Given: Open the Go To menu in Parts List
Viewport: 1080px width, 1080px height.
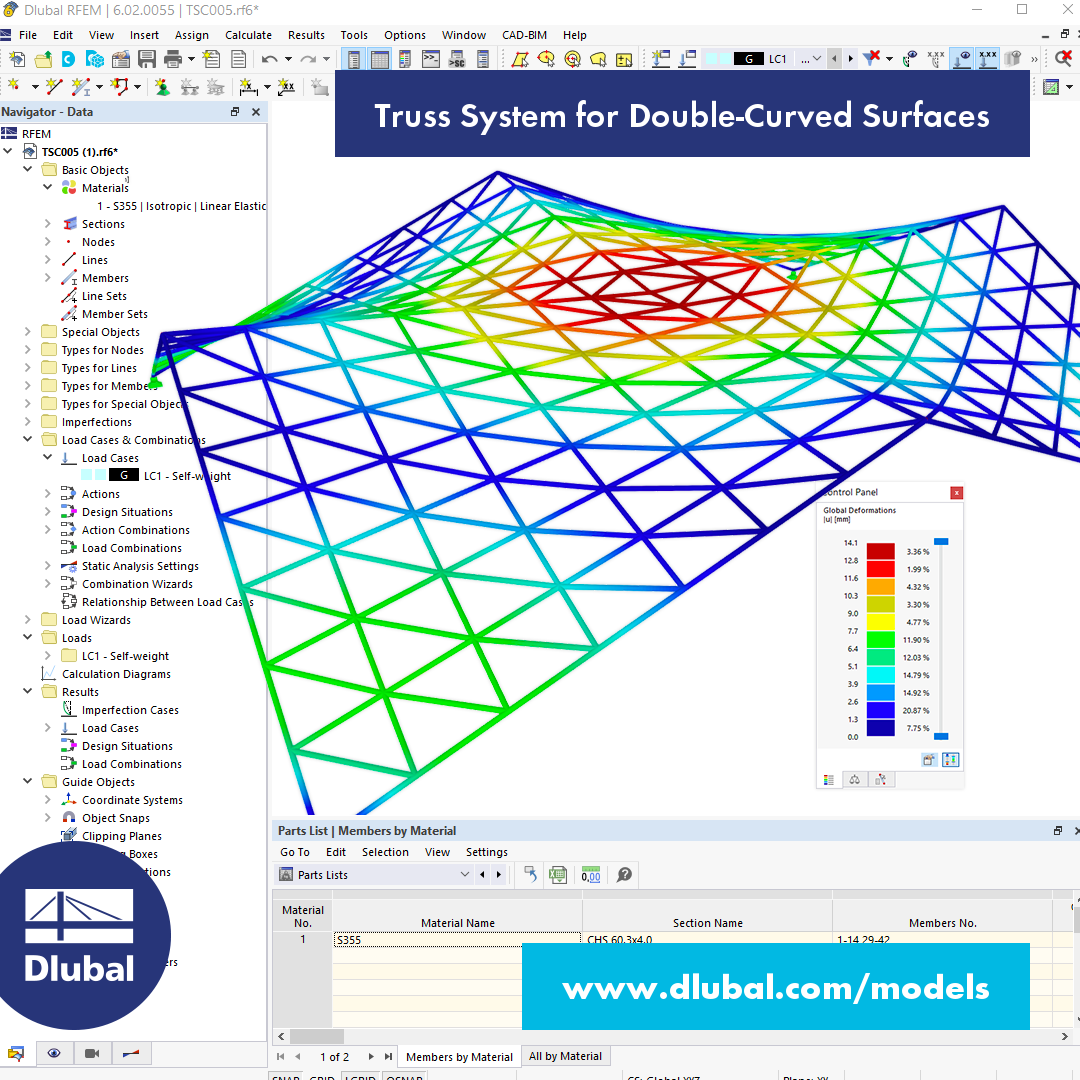Looking at the screenshot, I should coord(294,851).
